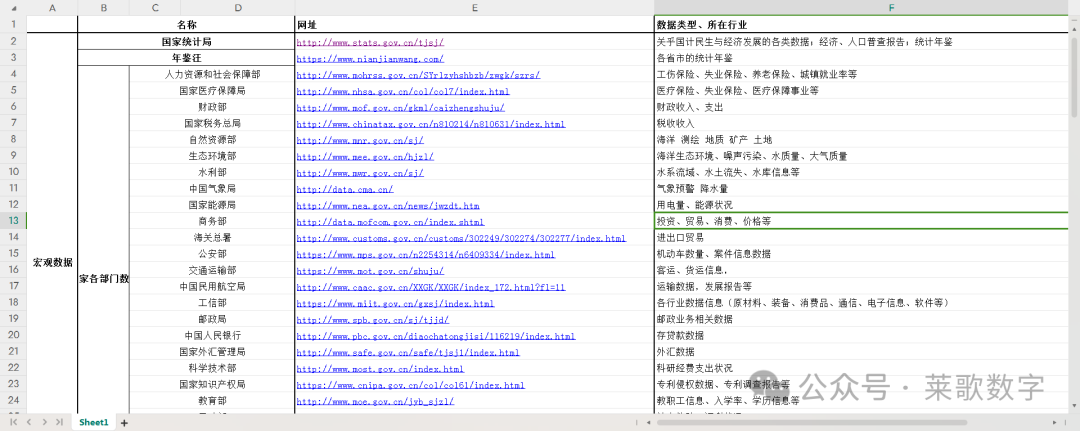Viewport: 1080px width, 431px height.
Task: Select the 商务部 cell
Action: 212,222
